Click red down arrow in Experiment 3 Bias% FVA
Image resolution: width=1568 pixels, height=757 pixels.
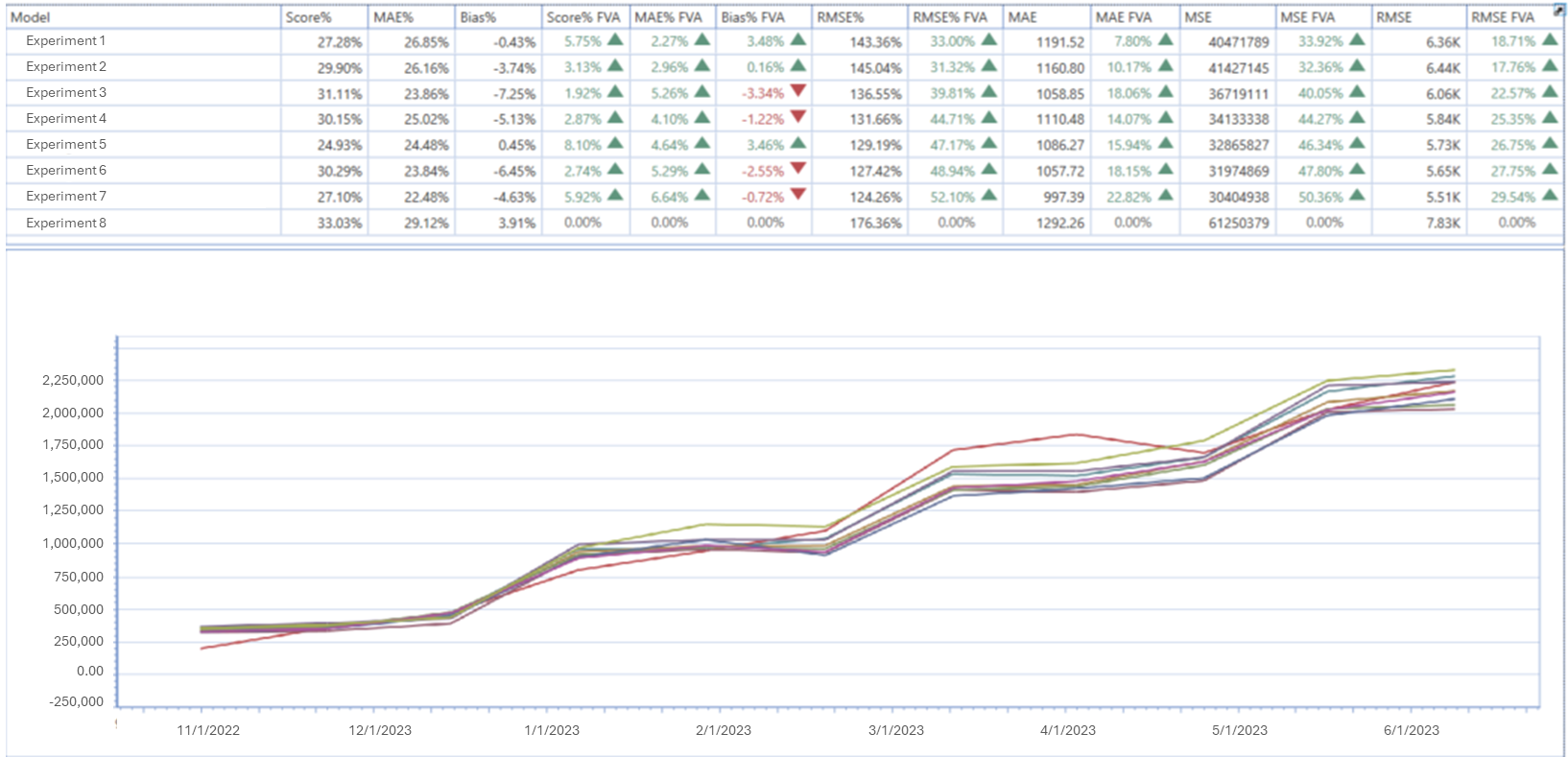[797, 92]
